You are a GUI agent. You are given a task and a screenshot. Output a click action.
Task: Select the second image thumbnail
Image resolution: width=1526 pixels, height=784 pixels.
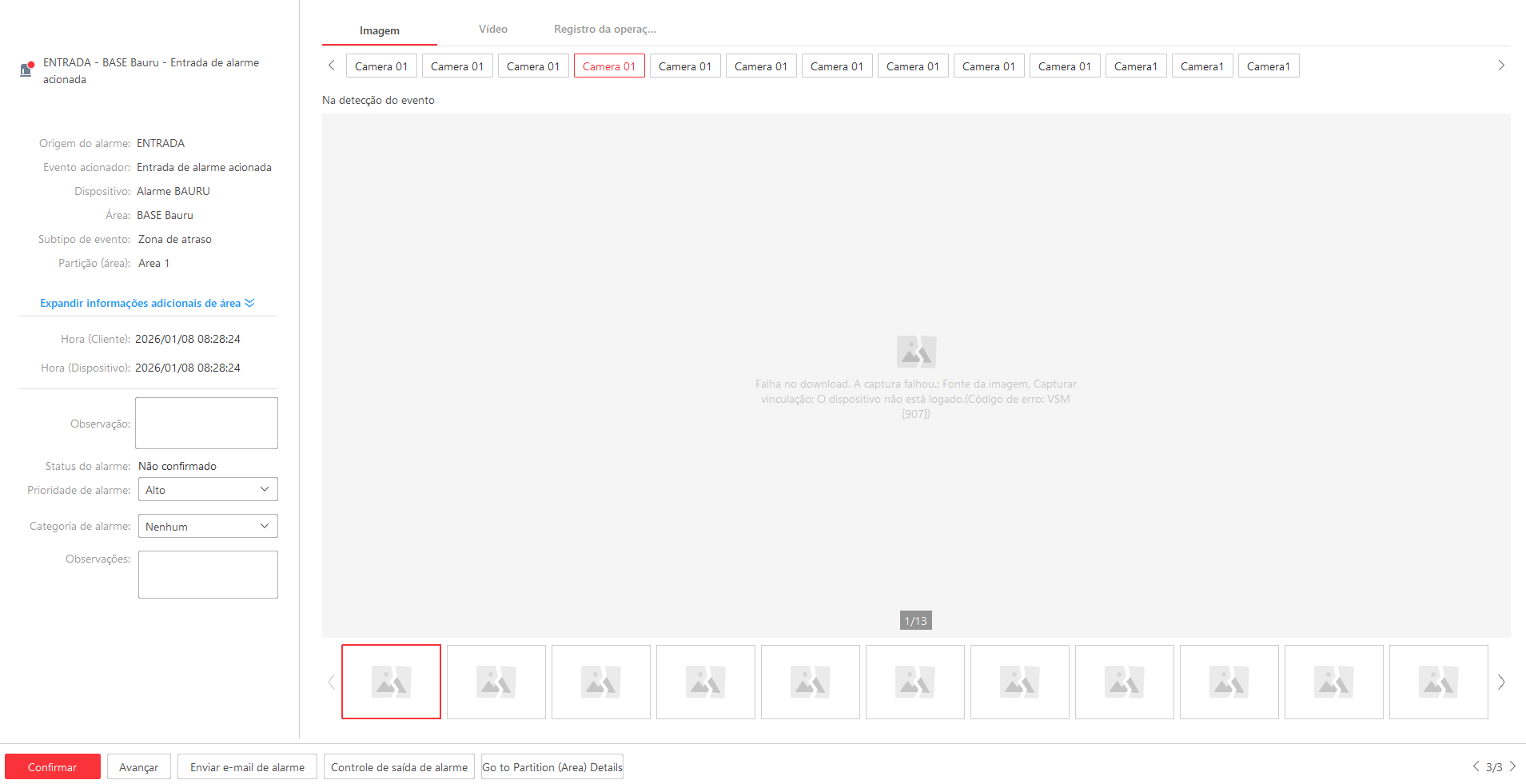click(496, 683)
